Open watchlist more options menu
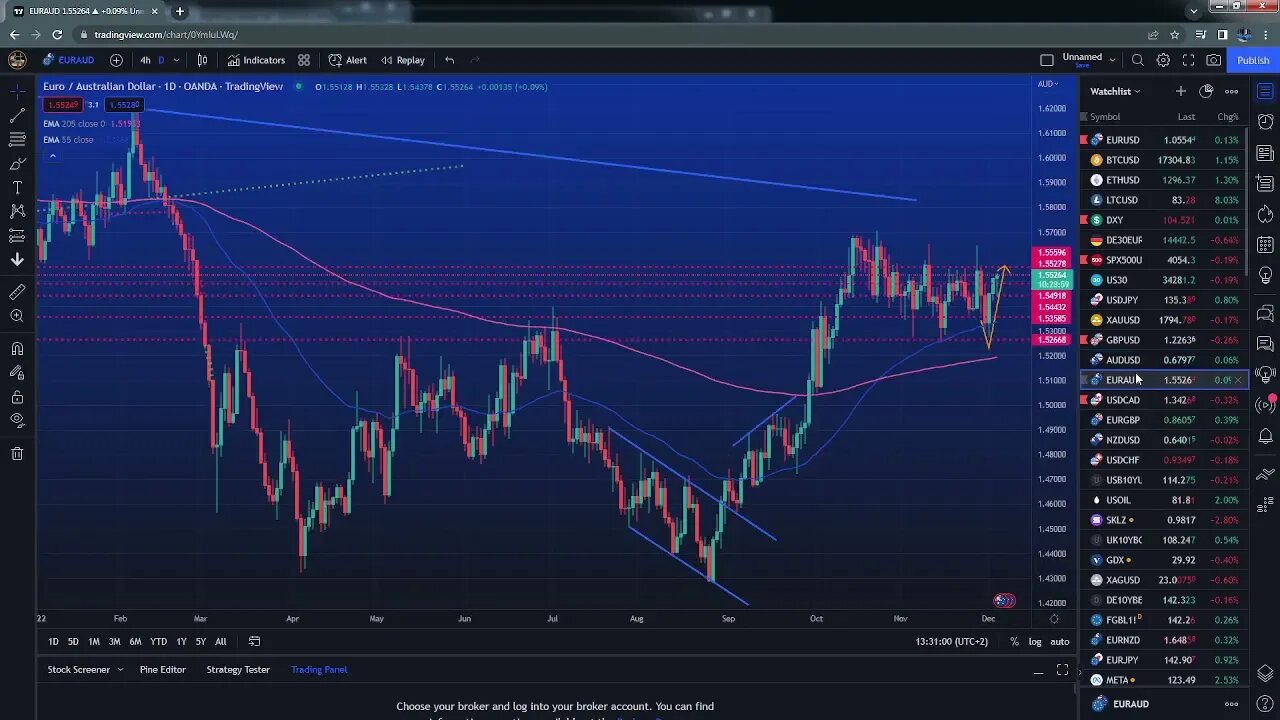The image size is (1280, 720). (x=1231, y=91)
